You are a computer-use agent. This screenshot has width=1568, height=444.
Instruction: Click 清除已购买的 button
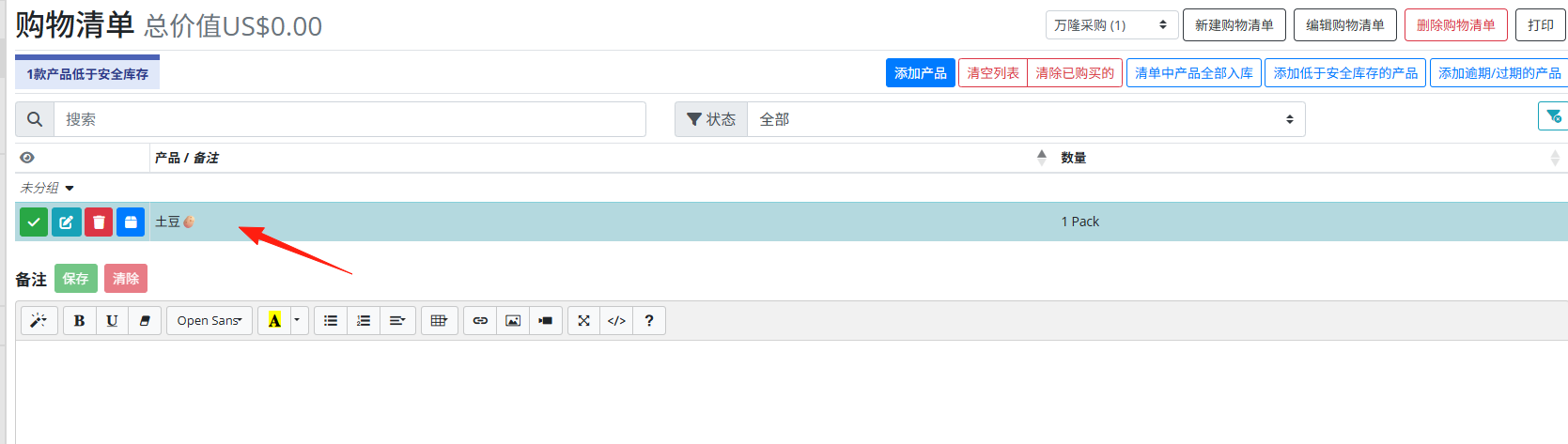tap(1075, 73)
